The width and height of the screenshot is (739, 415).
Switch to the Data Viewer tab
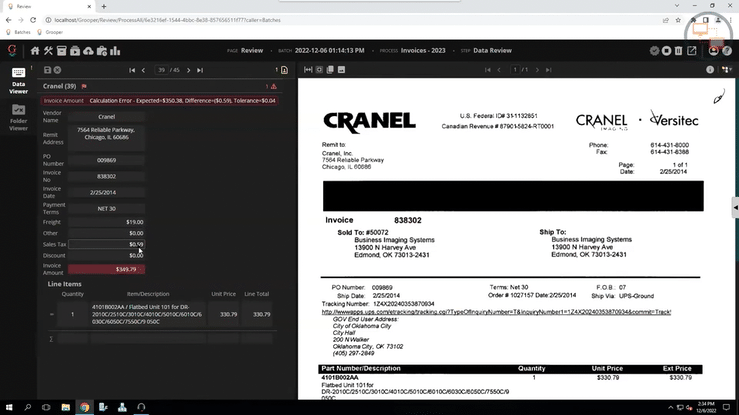click(x=18, y=79)
